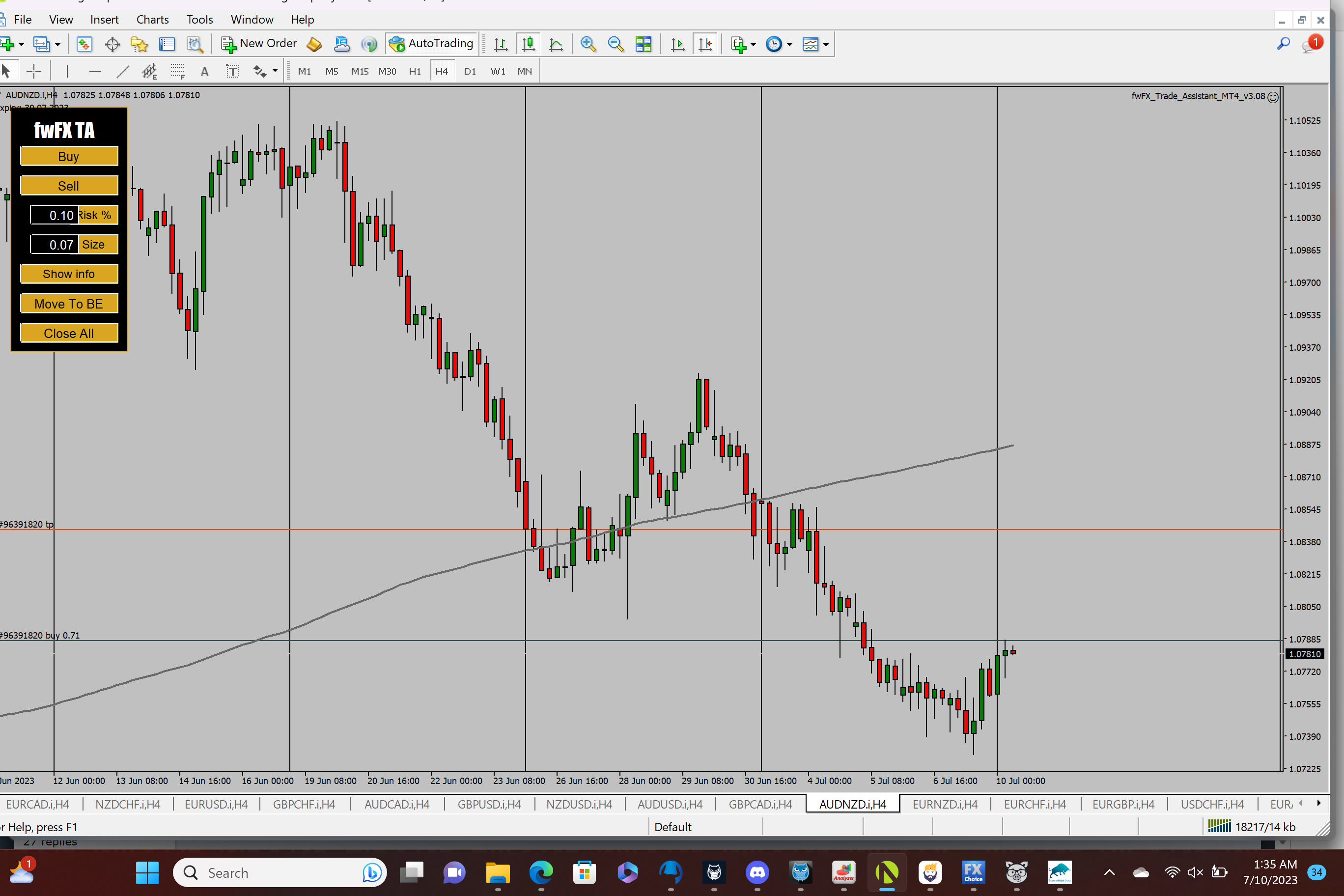Pick the trendline drawing tool
The image size is (1344, 896).
click(x=122, y=71)
